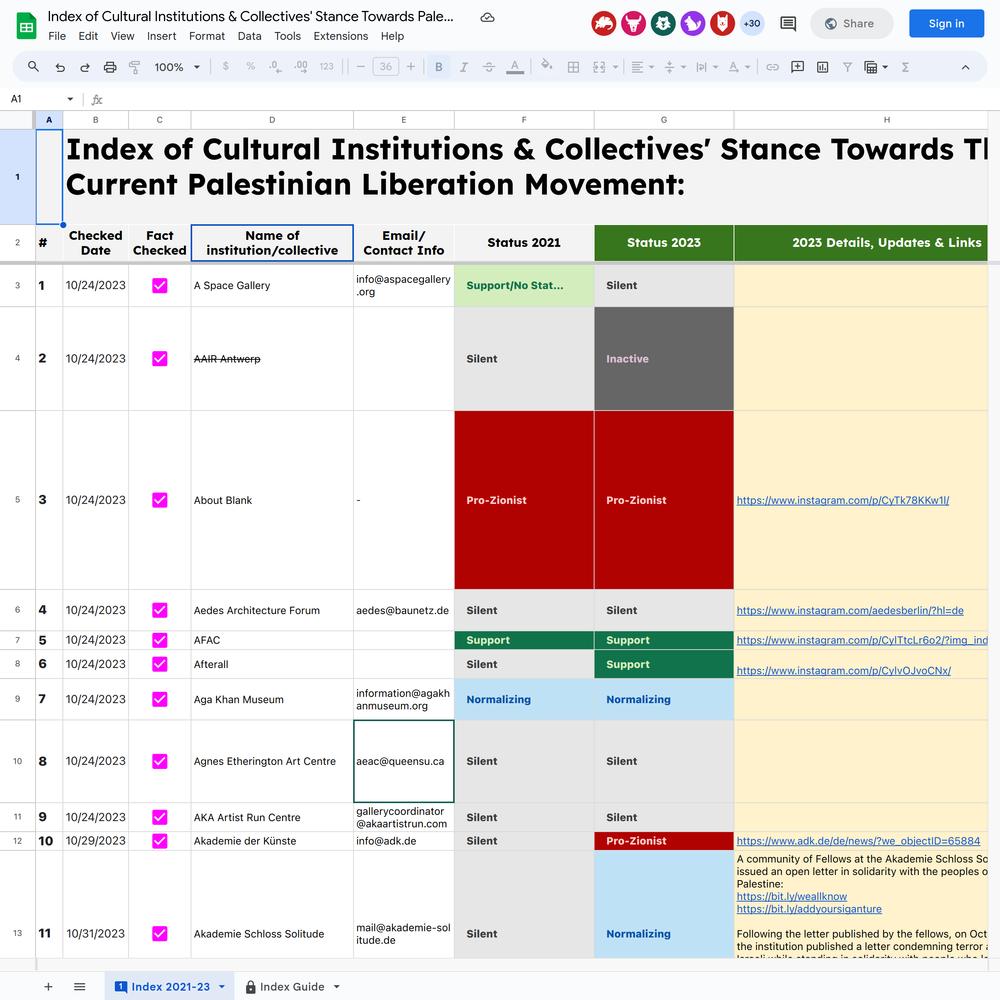Open the borders tool
The width and height of the screenshot is (1000, 1000).
pyautogui.click(x=573, y=67)
